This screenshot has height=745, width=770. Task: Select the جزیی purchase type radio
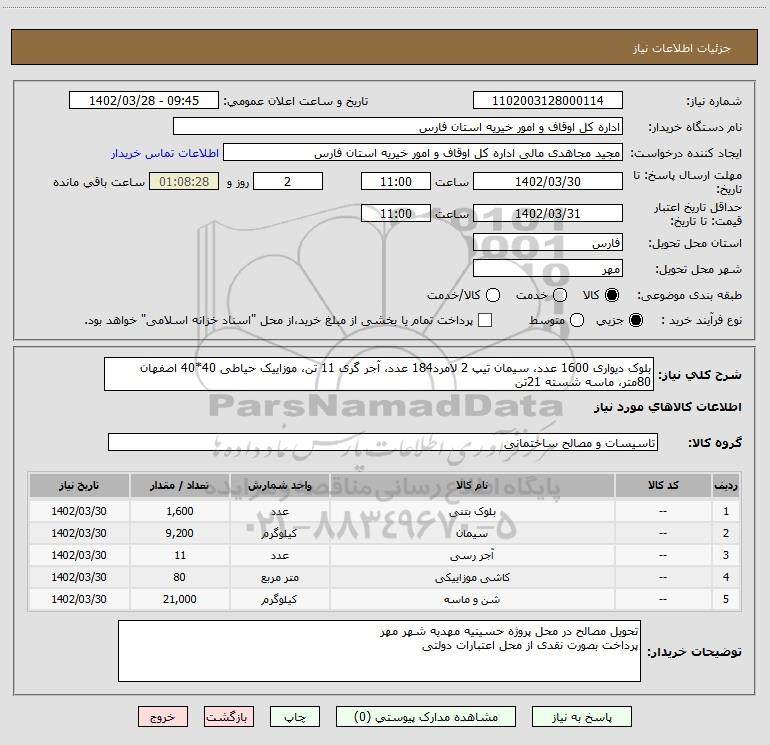(636, 320)
